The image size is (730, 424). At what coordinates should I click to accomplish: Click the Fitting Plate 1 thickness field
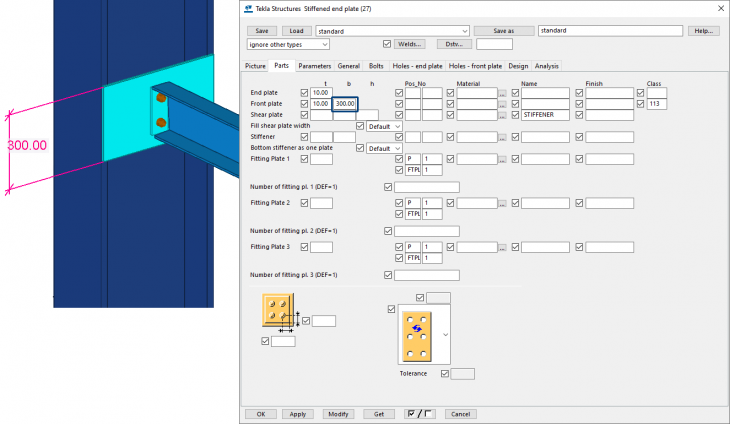321,159
